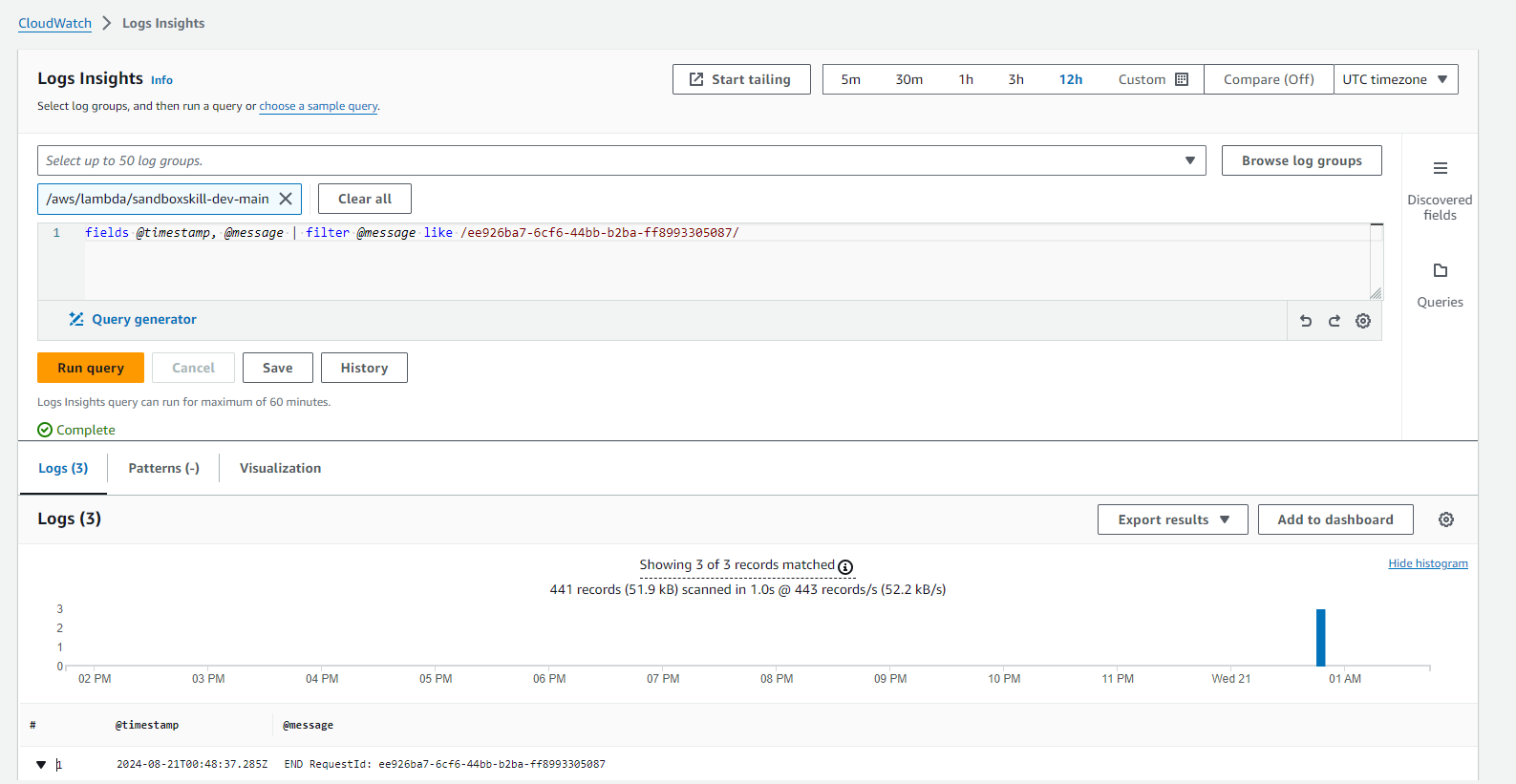Click the 2024-08-21T00:48:37.285Z timestamp
The width and height of the screenshot is (1516, 784).
[192, 764]
